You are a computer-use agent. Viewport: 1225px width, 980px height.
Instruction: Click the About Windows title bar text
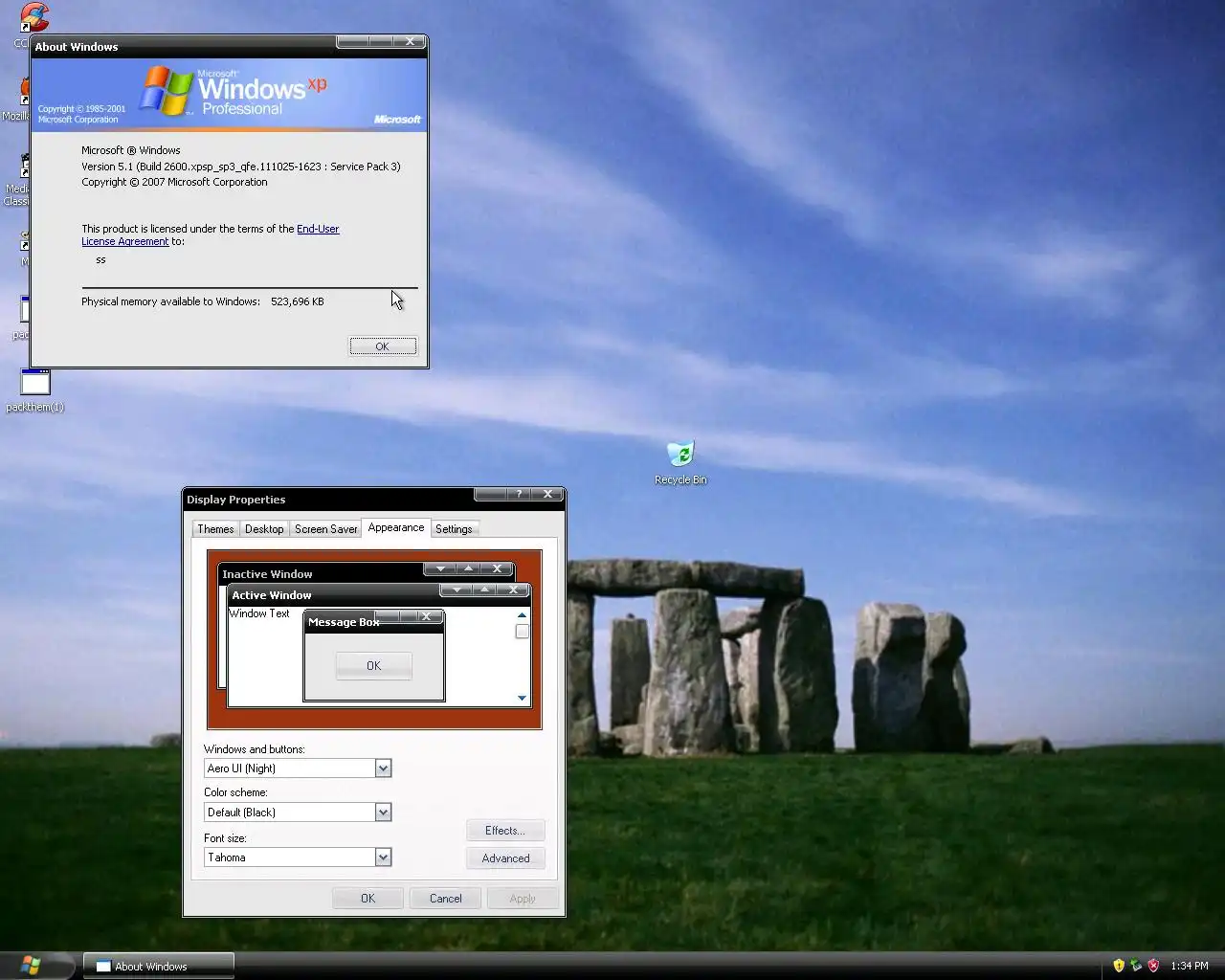click(x=77, y=47)
